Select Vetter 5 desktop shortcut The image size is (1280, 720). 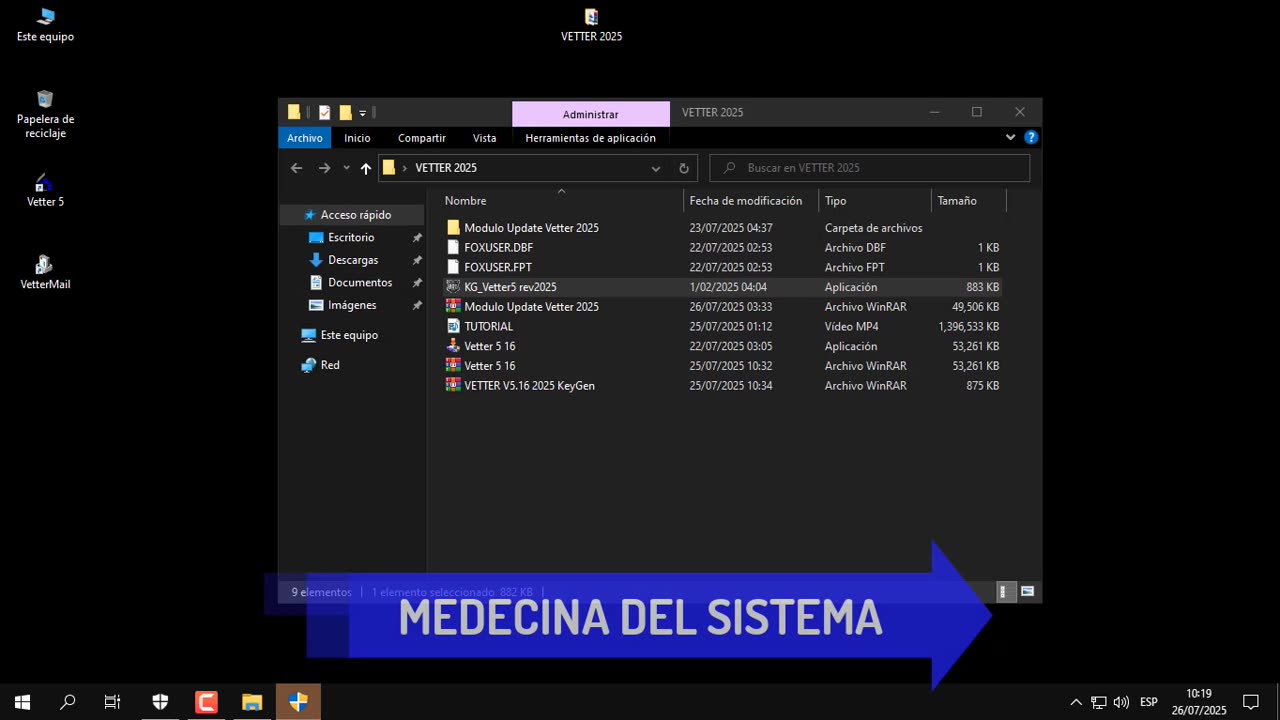point(45,190)
